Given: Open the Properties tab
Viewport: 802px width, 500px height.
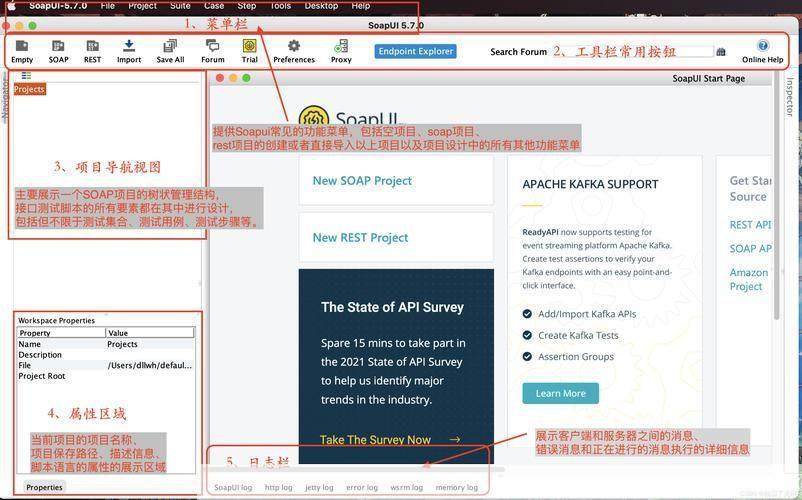Looking at the screenshot, I should click(44, 487).
